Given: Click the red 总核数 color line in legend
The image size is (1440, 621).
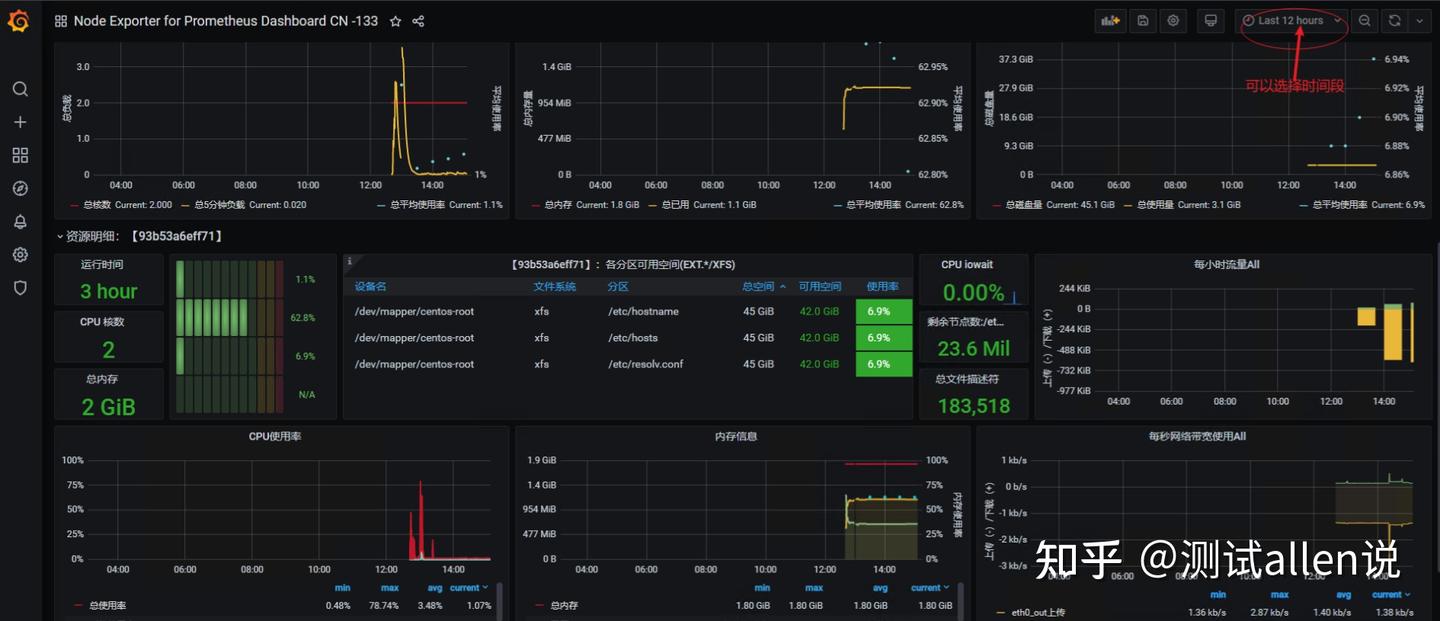Looking at the screenshot, I should 75,205.
